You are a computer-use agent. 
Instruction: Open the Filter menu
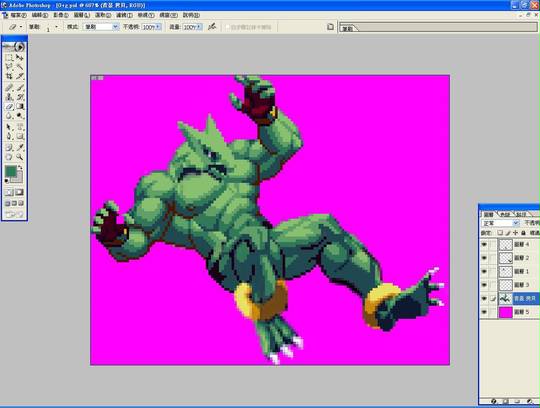tap(124, 15)
